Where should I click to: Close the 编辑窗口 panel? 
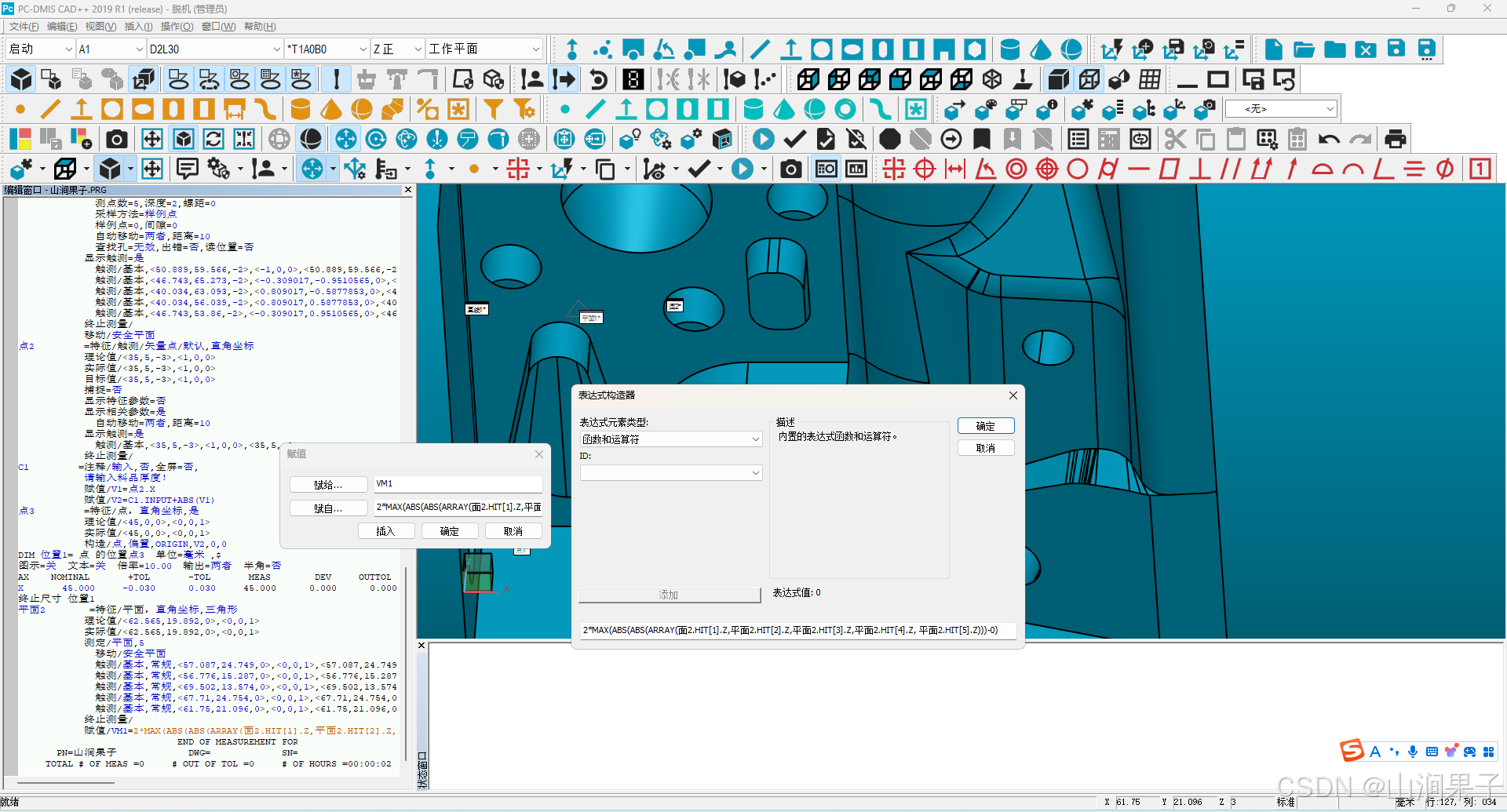click(408, 190)
